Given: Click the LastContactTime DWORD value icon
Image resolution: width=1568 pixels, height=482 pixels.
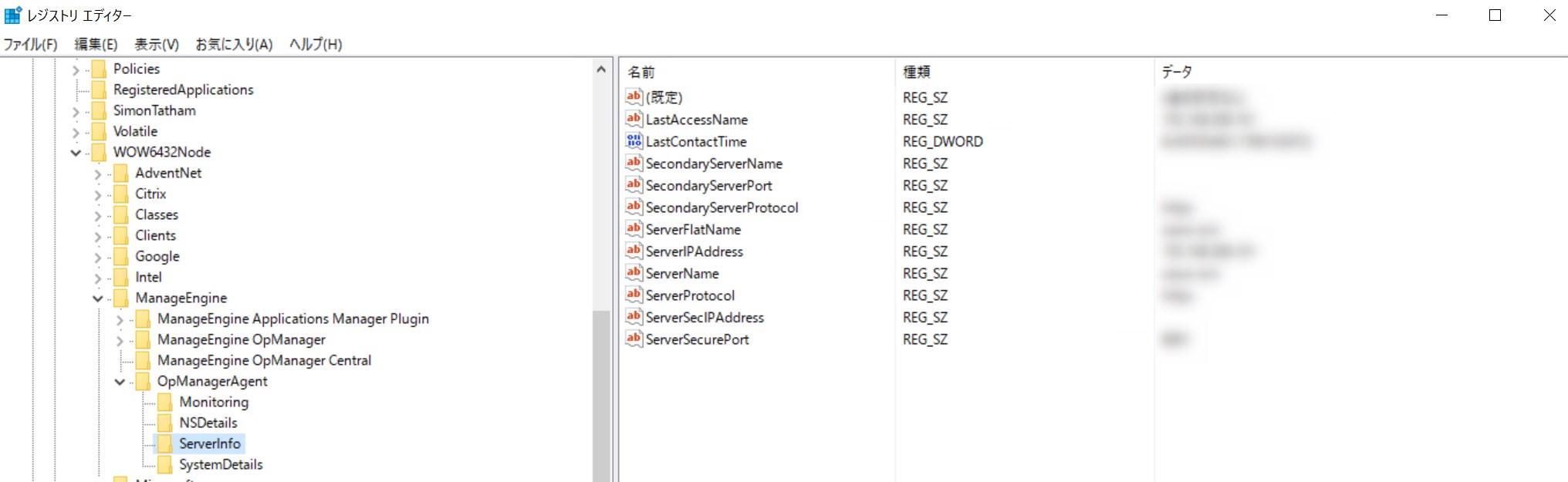Looking at the screenshot, I should pyautogui.click(x=634, y=141).
